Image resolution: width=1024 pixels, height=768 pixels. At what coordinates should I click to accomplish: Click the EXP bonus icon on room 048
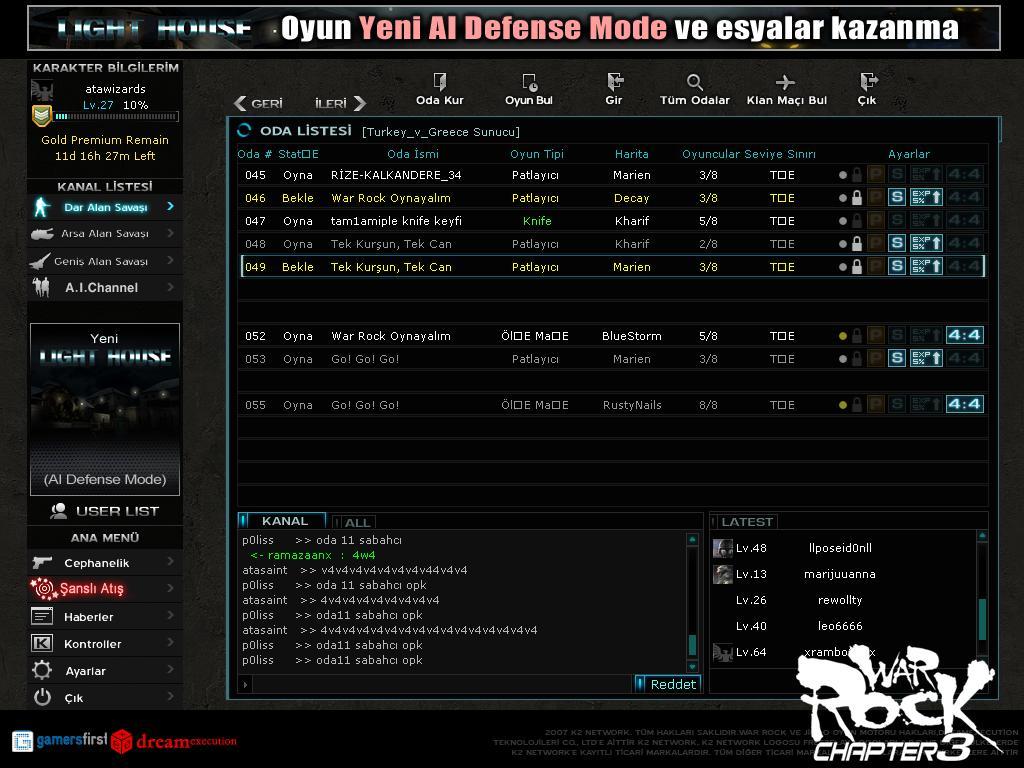pos(927,243)
